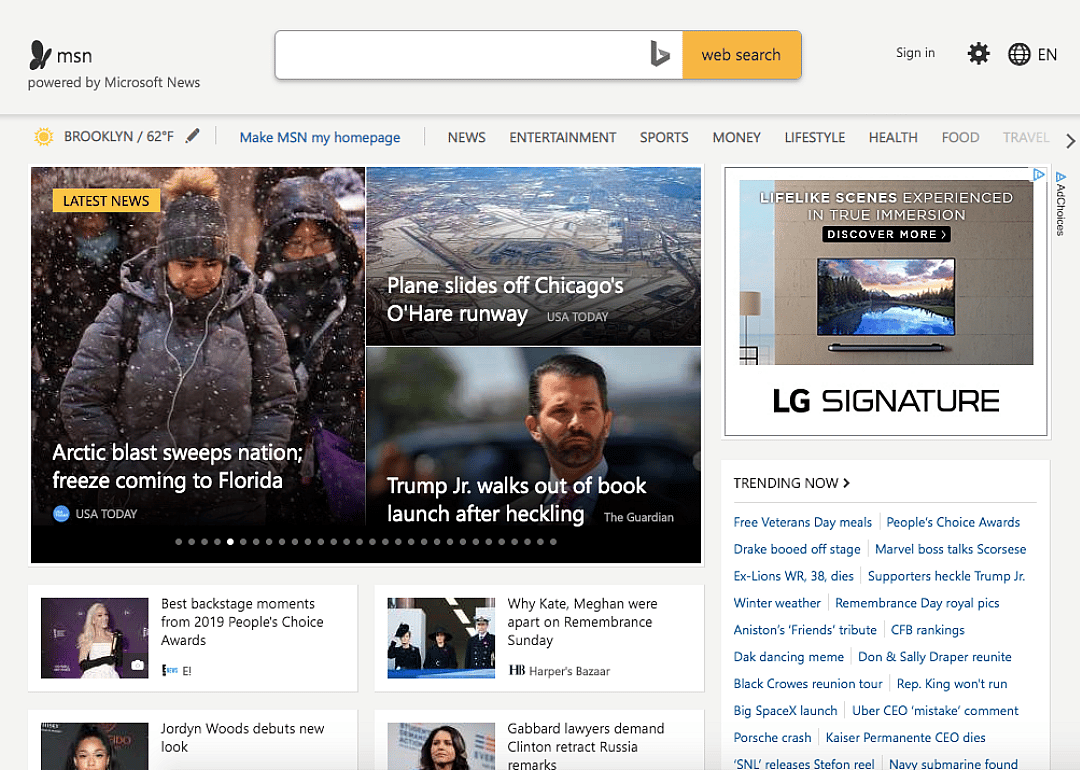Click the Brooklyn 62°F weather text
Viewport: 1080px width, 770px height.
118,136
